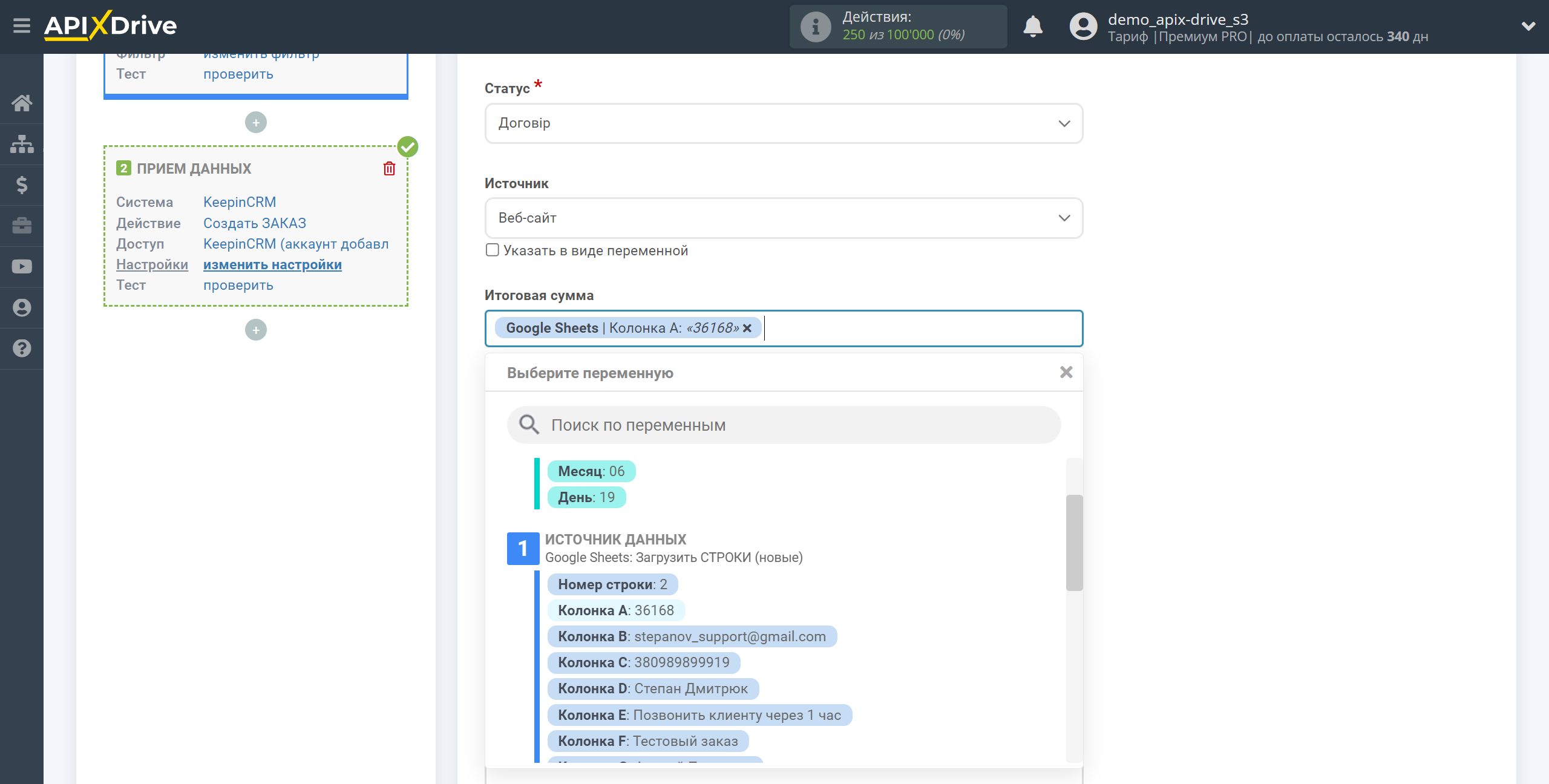Select variable Номер строки: 2
The image size is (1549, 784).
coord(612,584)
